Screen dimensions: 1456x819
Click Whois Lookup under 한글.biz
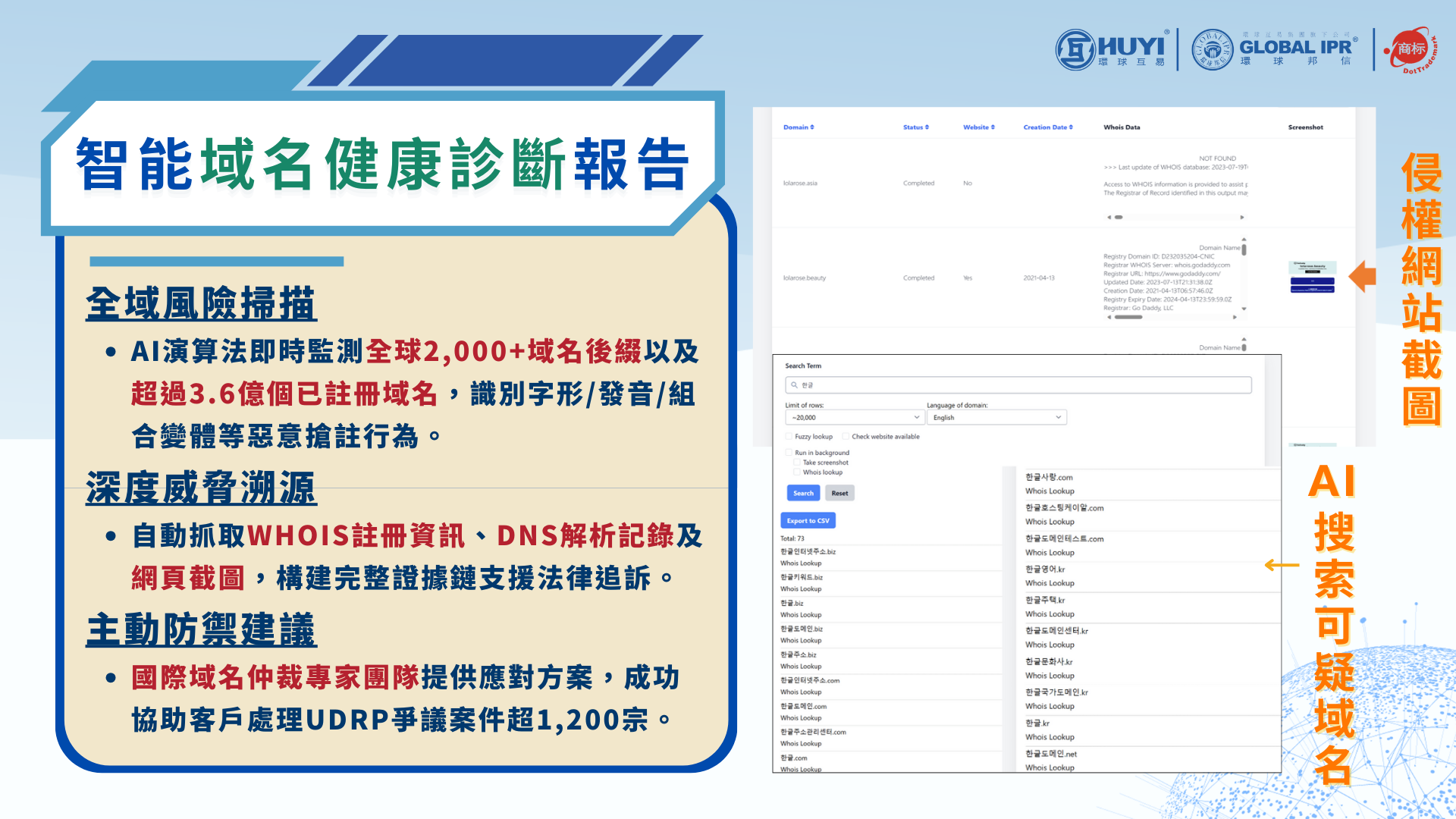tap(801, 615)
